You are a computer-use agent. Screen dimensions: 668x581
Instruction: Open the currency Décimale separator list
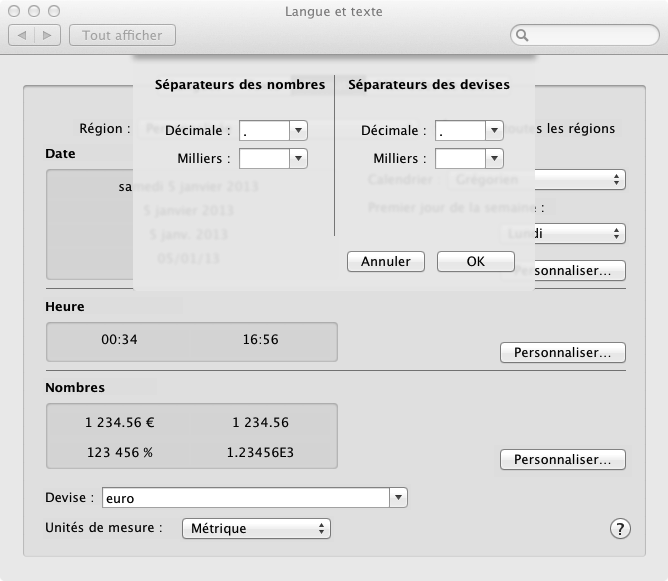pos(493,131)
